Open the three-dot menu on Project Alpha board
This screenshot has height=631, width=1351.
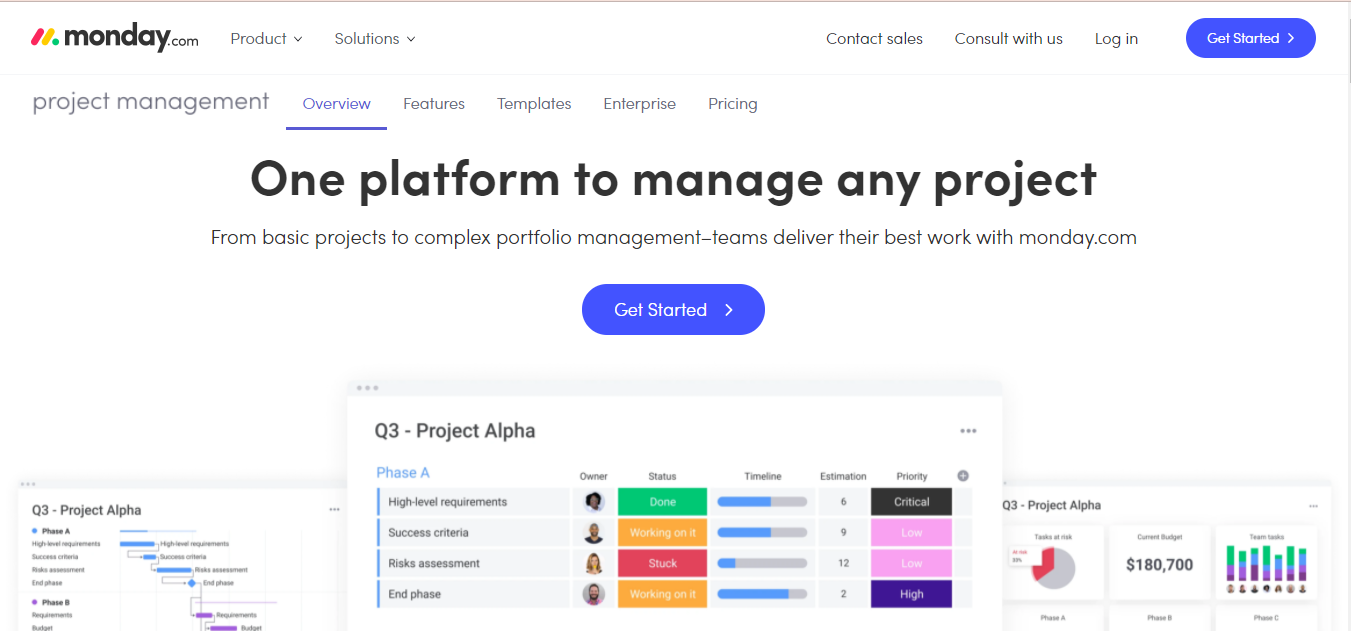(x=968, y=431)
